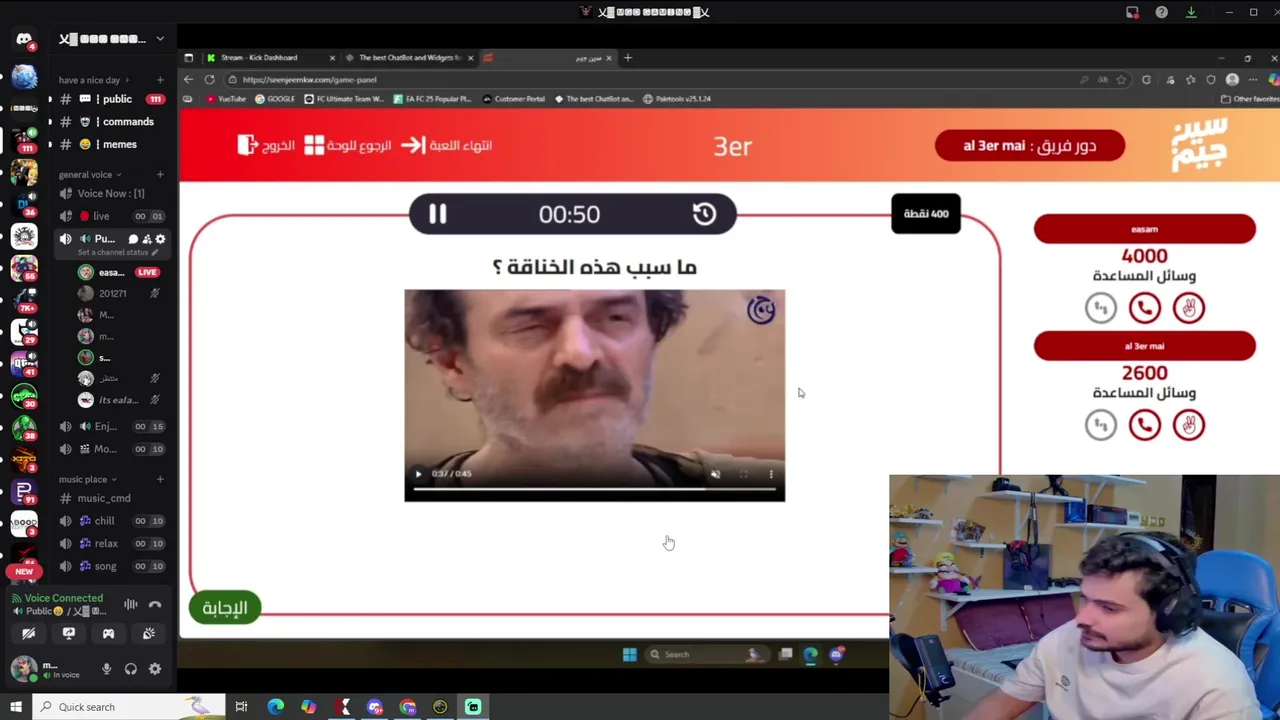Join the live voice channel
Image resolution: width=1280 pixels, height=720 pixels.
[110, 216]
